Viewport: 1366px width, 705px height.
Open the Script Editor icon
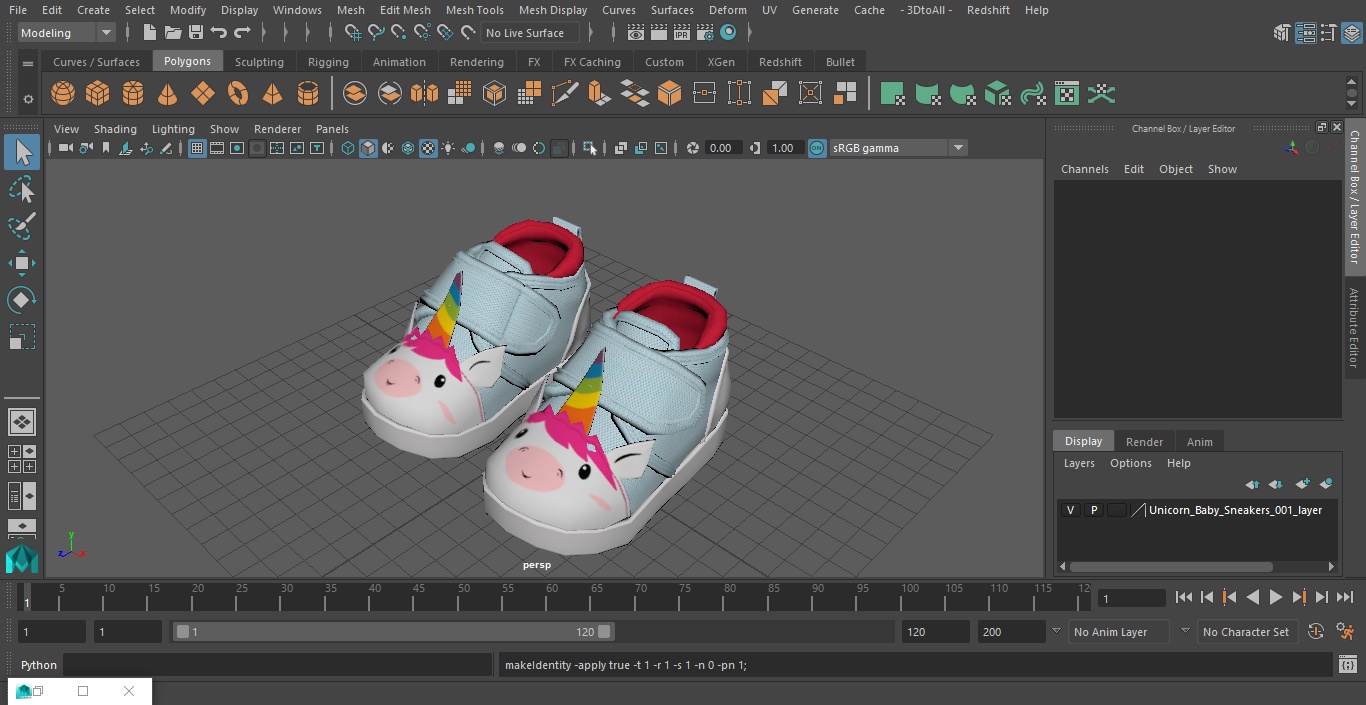(1347, 665)
